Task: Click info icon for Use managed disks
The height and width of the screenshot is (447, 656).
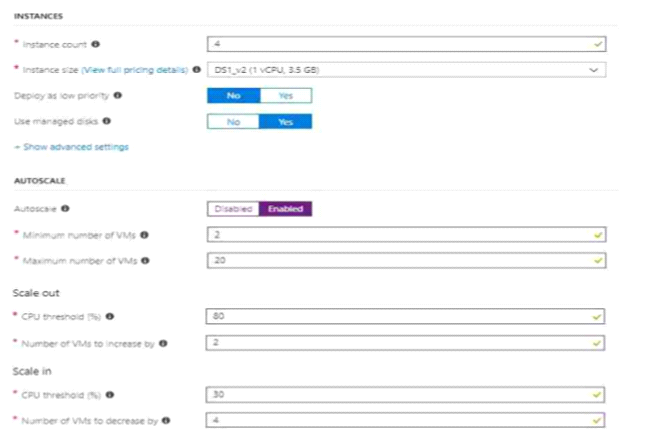Action: coord(107,121)
